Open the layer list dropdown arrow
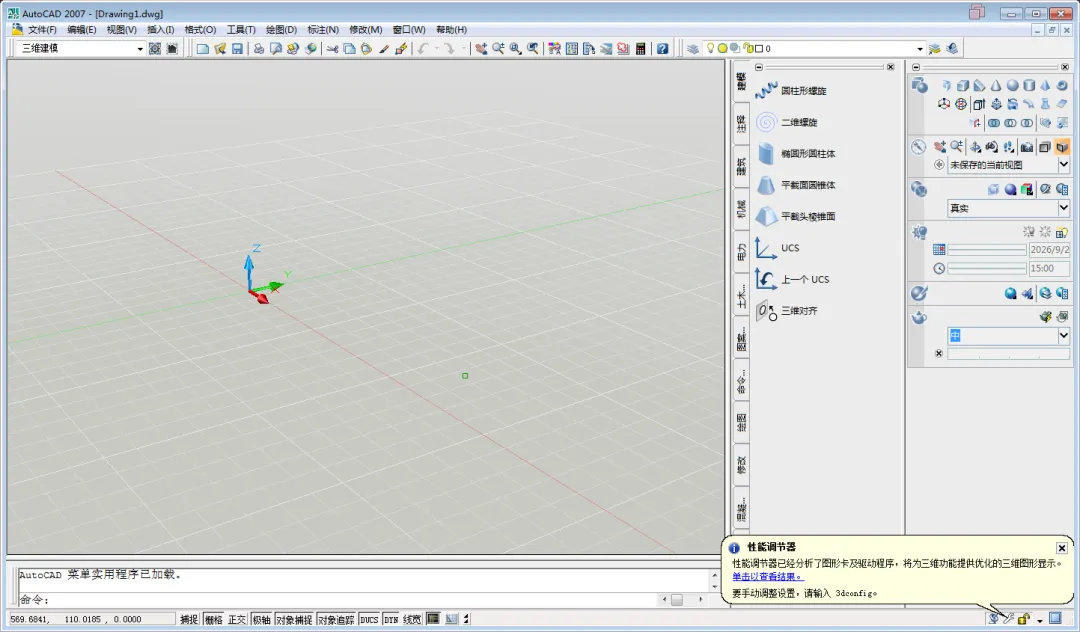This screenshot has height=632, width=1080. click(x=920, y=49)
